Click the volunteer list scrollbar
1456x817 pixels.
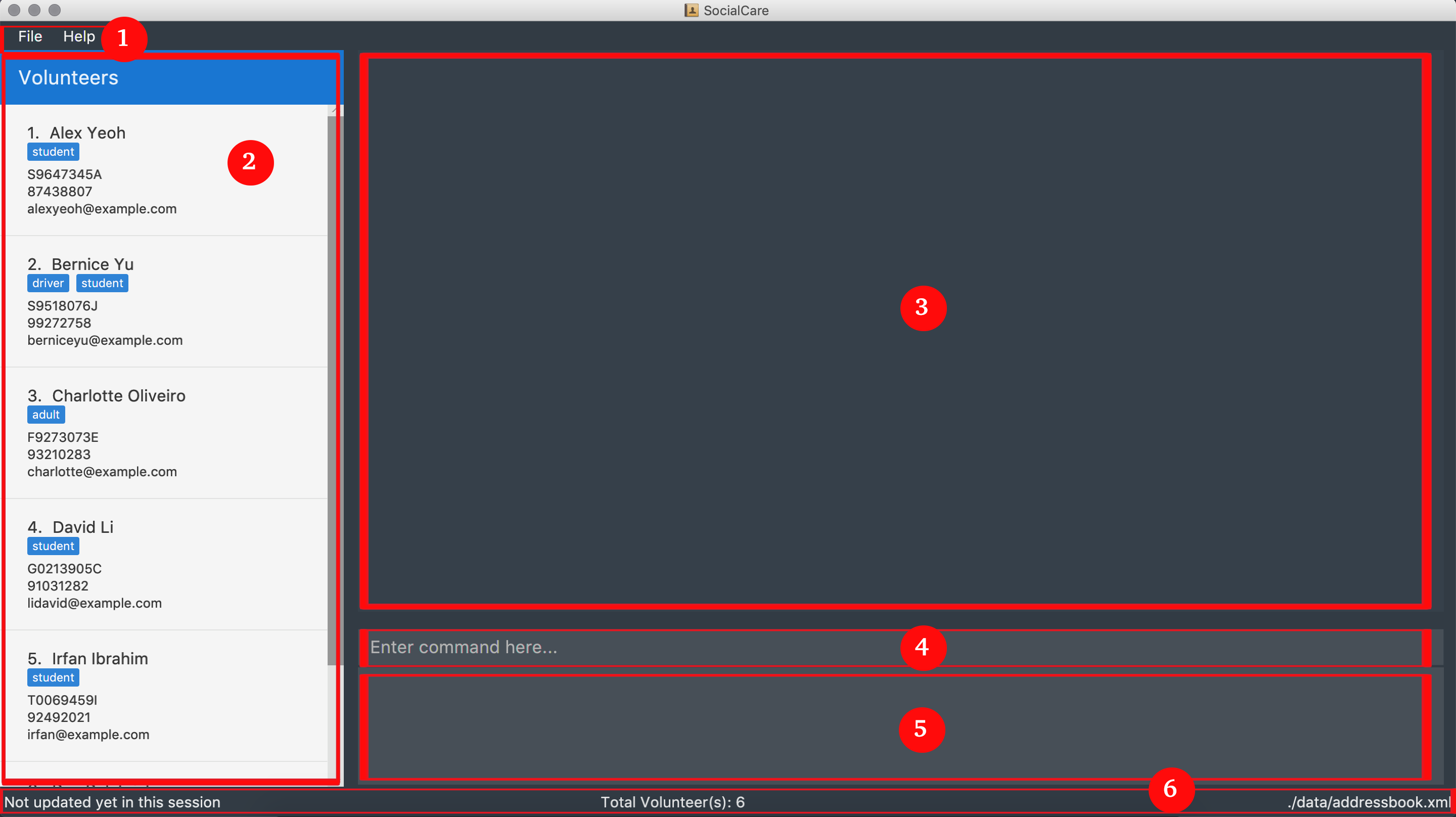pos(335,390)
